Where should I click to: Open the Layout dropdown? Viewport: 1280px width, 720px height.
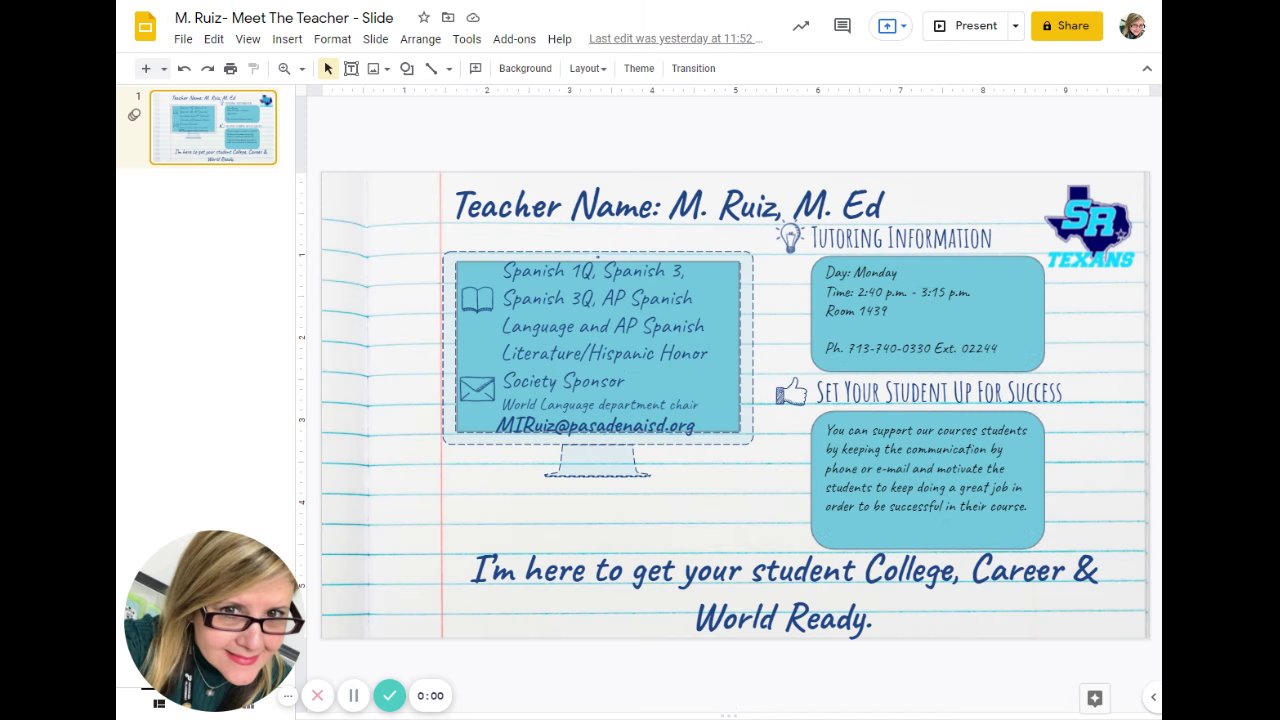tap(588, 69)
